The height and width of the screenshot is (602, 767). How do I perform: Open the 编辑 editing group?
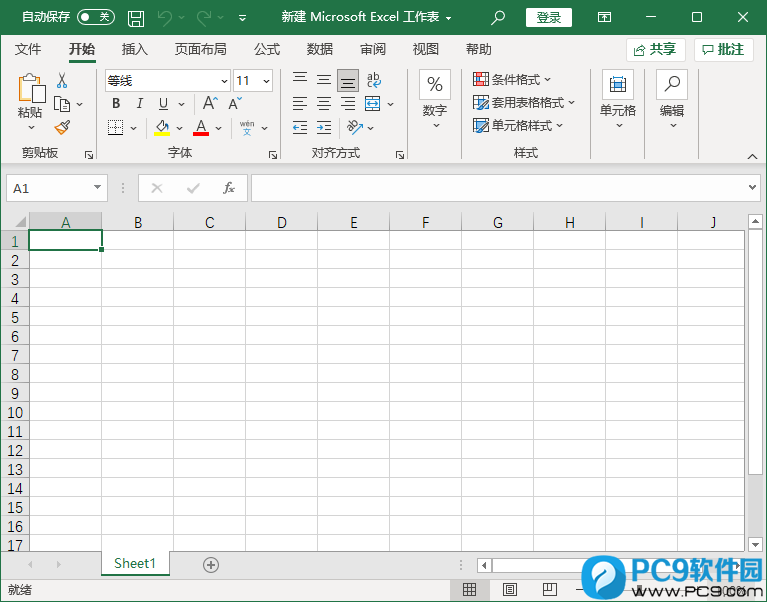point(672,99)
